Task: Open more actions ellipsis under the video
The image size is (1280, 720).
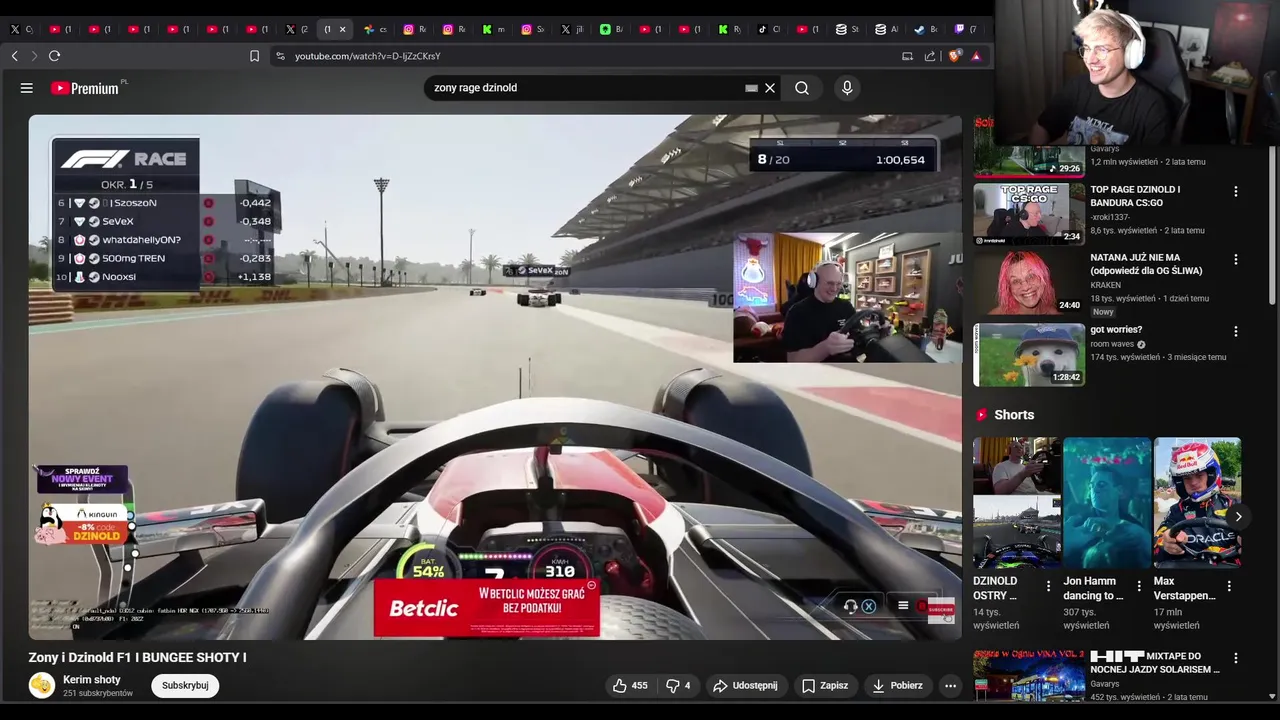Action: (950, 685)
